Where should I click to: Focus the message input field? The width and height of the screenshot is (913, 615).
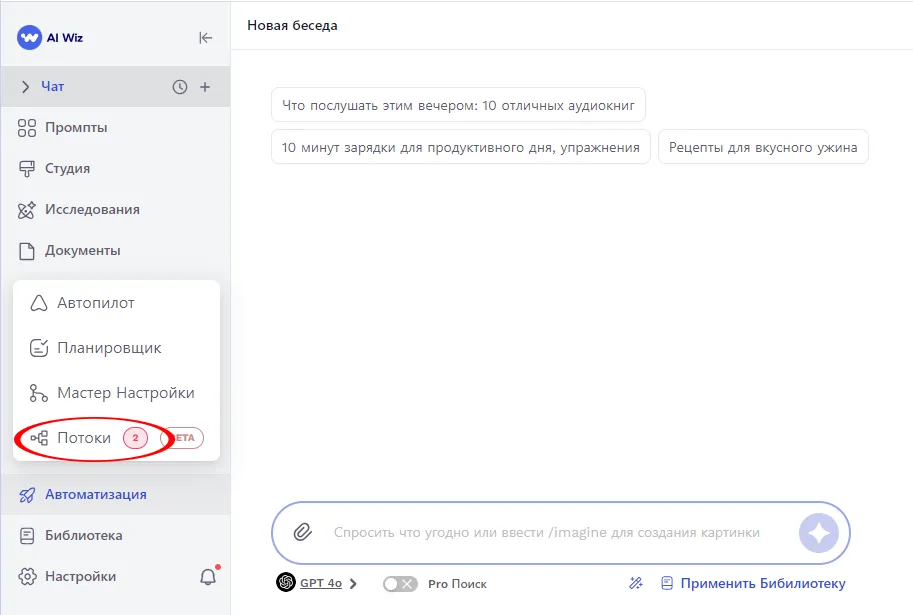(546, 533)
